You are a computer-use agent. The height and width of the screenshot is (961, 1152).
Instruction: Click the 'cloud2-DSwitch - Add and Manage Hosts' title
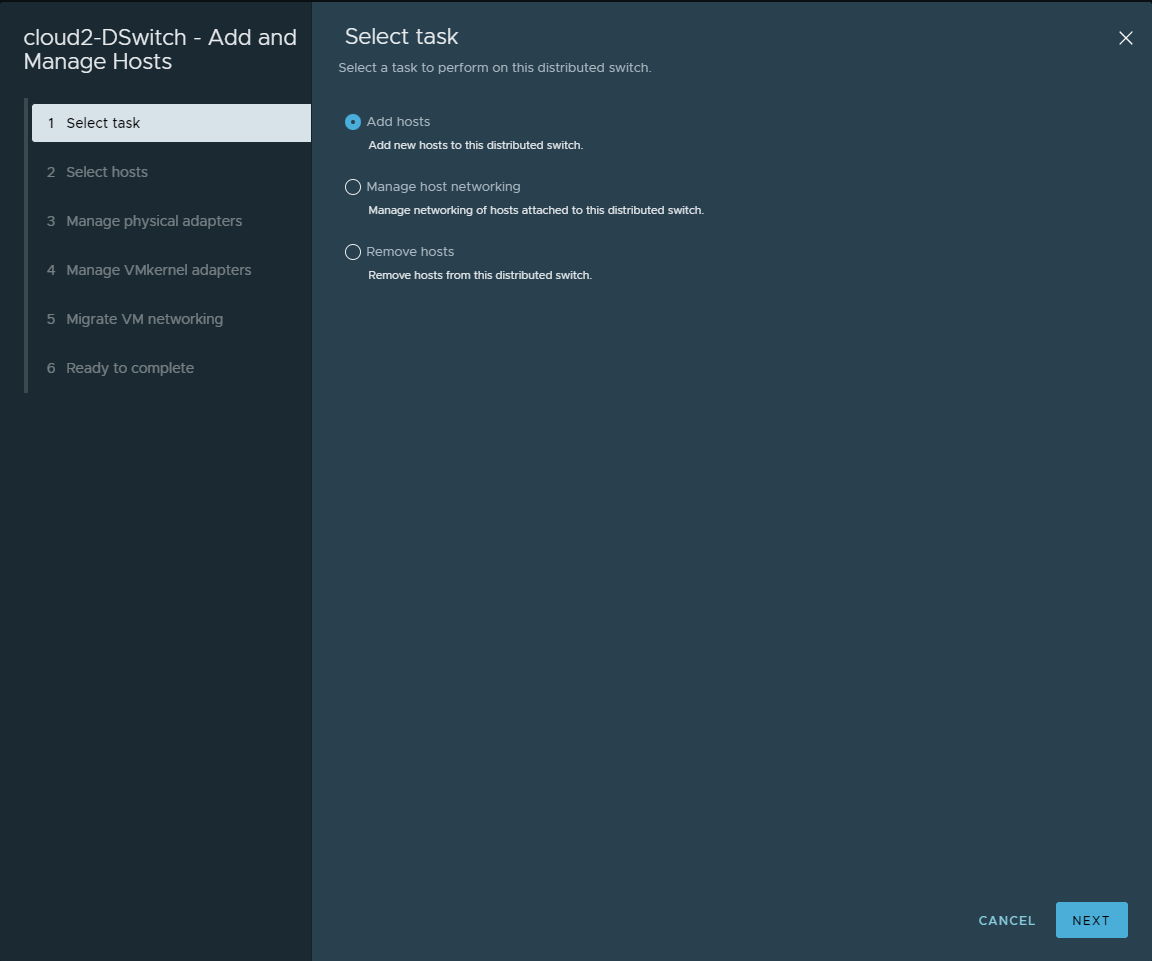tap(160, 49)
